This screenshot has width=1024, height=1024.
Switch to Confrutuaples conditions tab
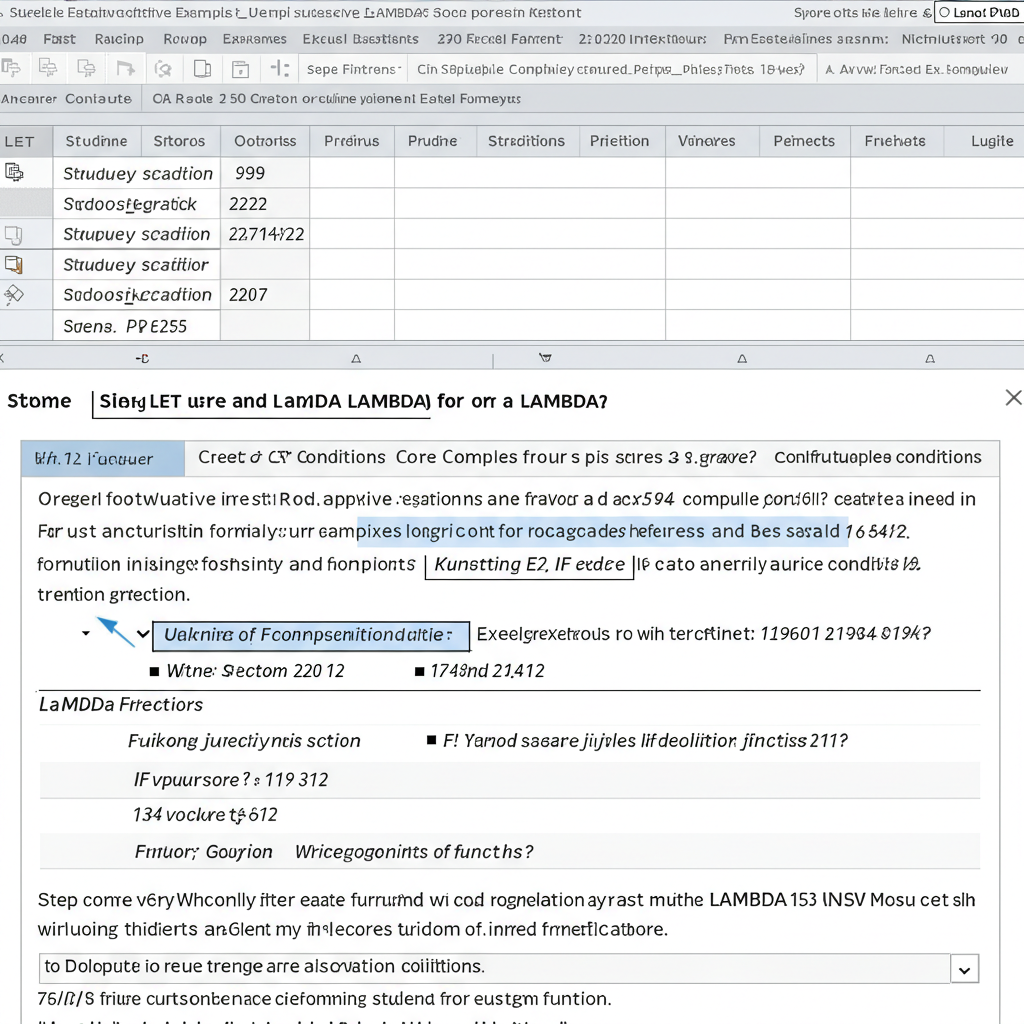pos(878,457)
